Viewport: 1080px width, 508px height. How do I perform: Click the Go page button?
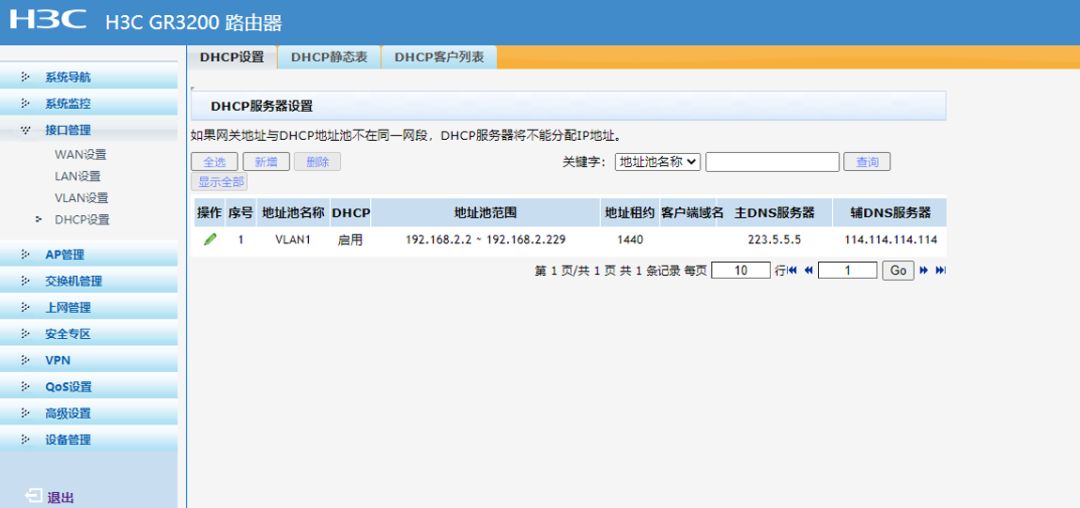898,271
